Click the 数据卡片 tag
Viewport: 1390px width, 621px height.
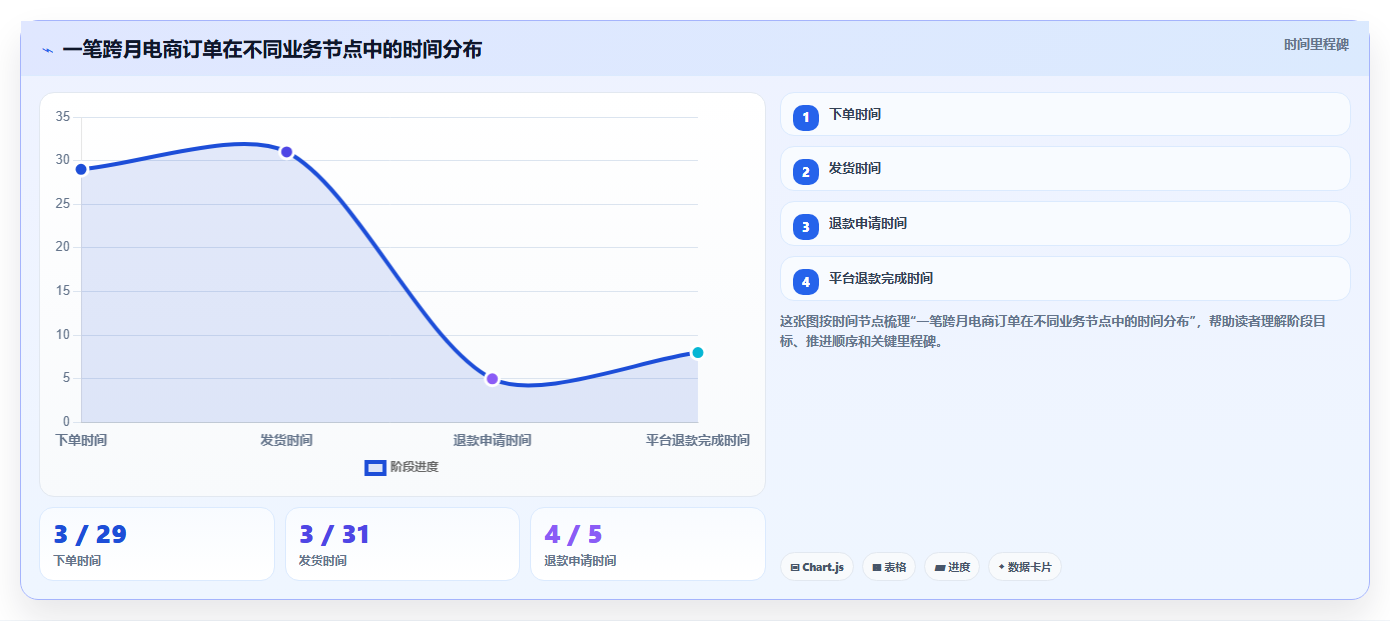pyautogui.click(x=1025, y=567)
